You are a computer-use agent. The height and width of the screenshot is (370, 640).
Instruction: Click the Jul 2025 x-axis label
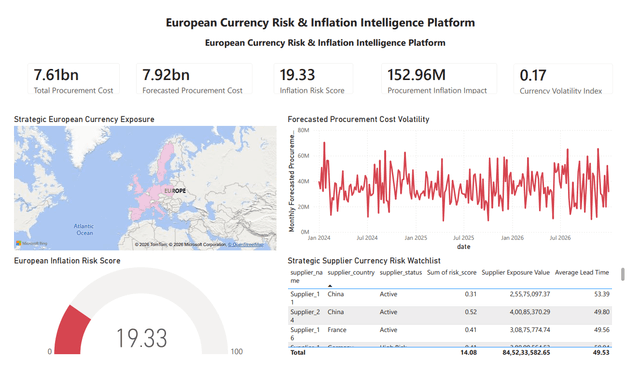(x=463, y=238)
